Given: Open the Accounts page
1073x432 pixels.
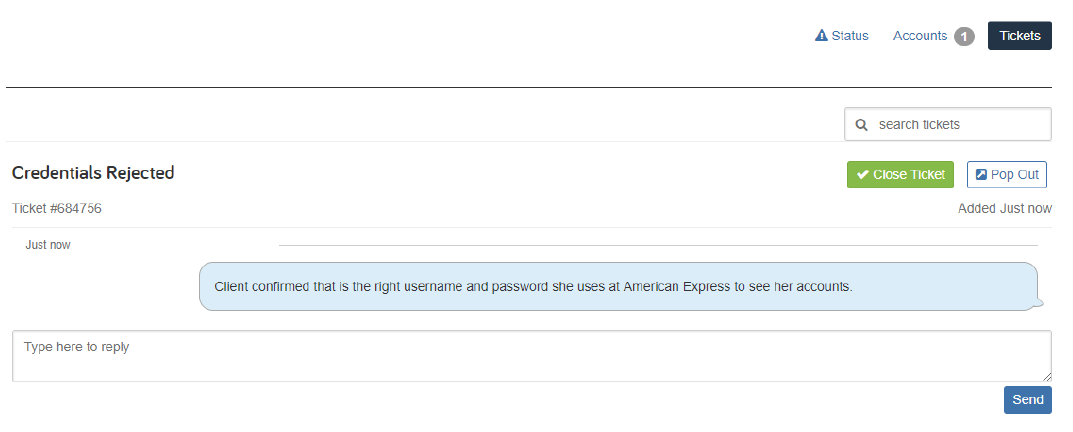Looking at the screenshot, I should click(920, 36).
